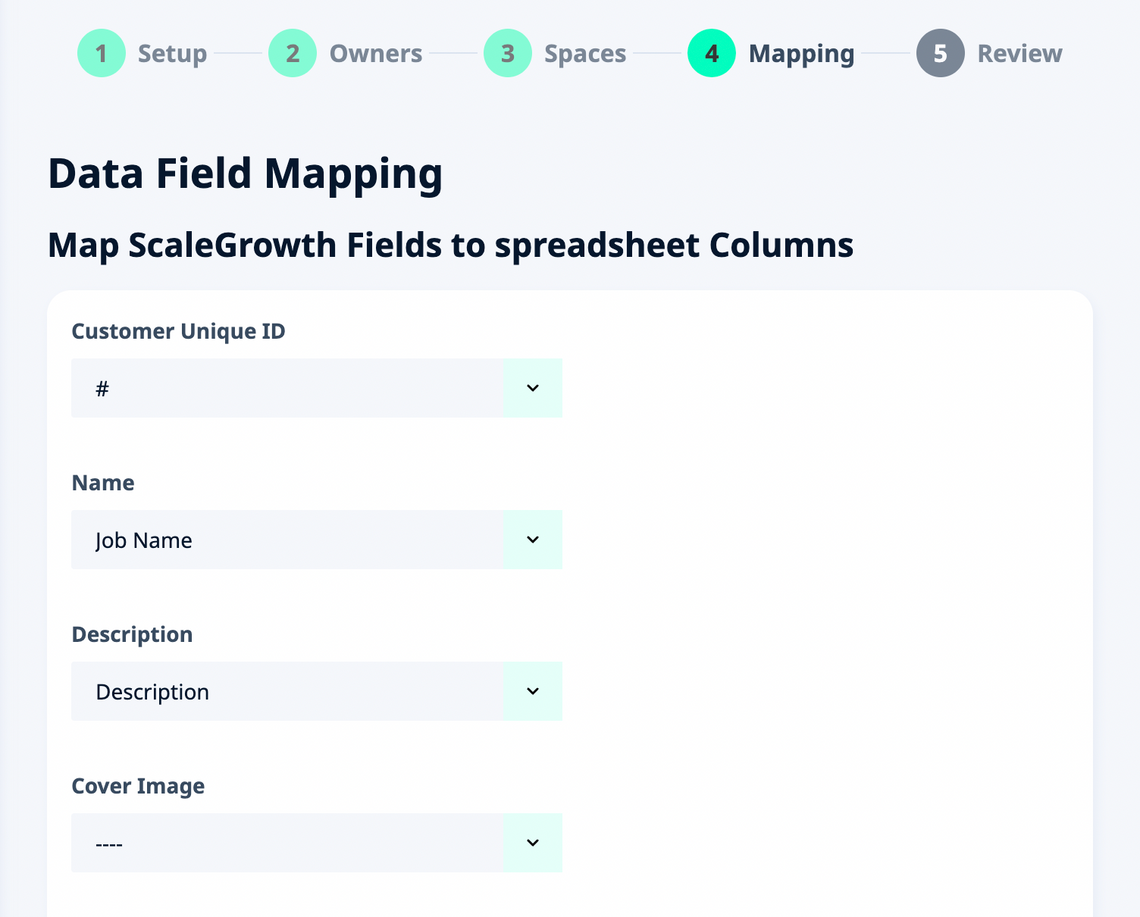
Task: Click chevron arrow of Name select
Action: pos(533,540)
